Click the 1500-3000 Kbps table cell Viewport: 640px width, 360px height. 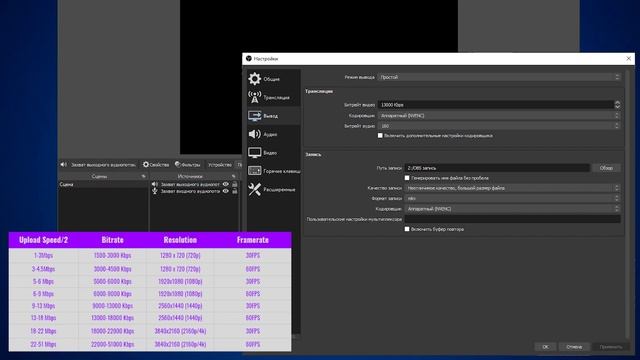(x=112, y=256)
